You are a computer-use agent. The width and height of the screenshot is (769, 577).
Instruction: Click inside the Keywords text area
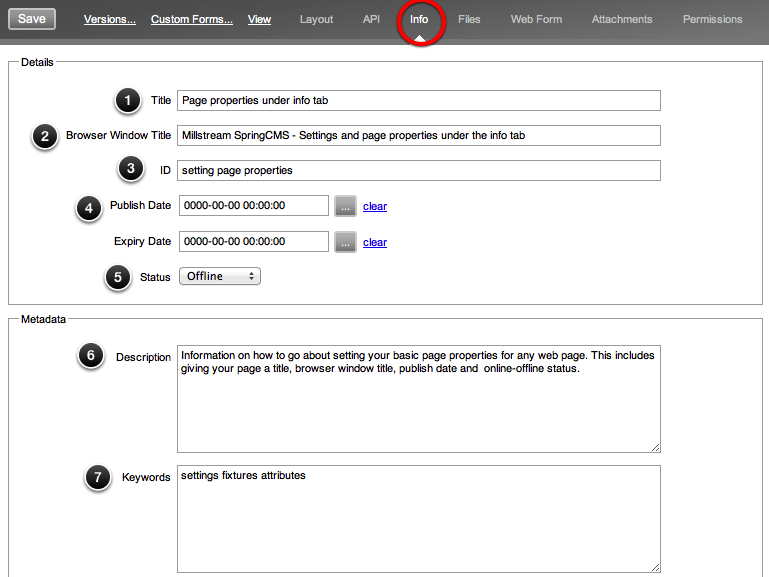pyautogui.click(x=418, y=518)
